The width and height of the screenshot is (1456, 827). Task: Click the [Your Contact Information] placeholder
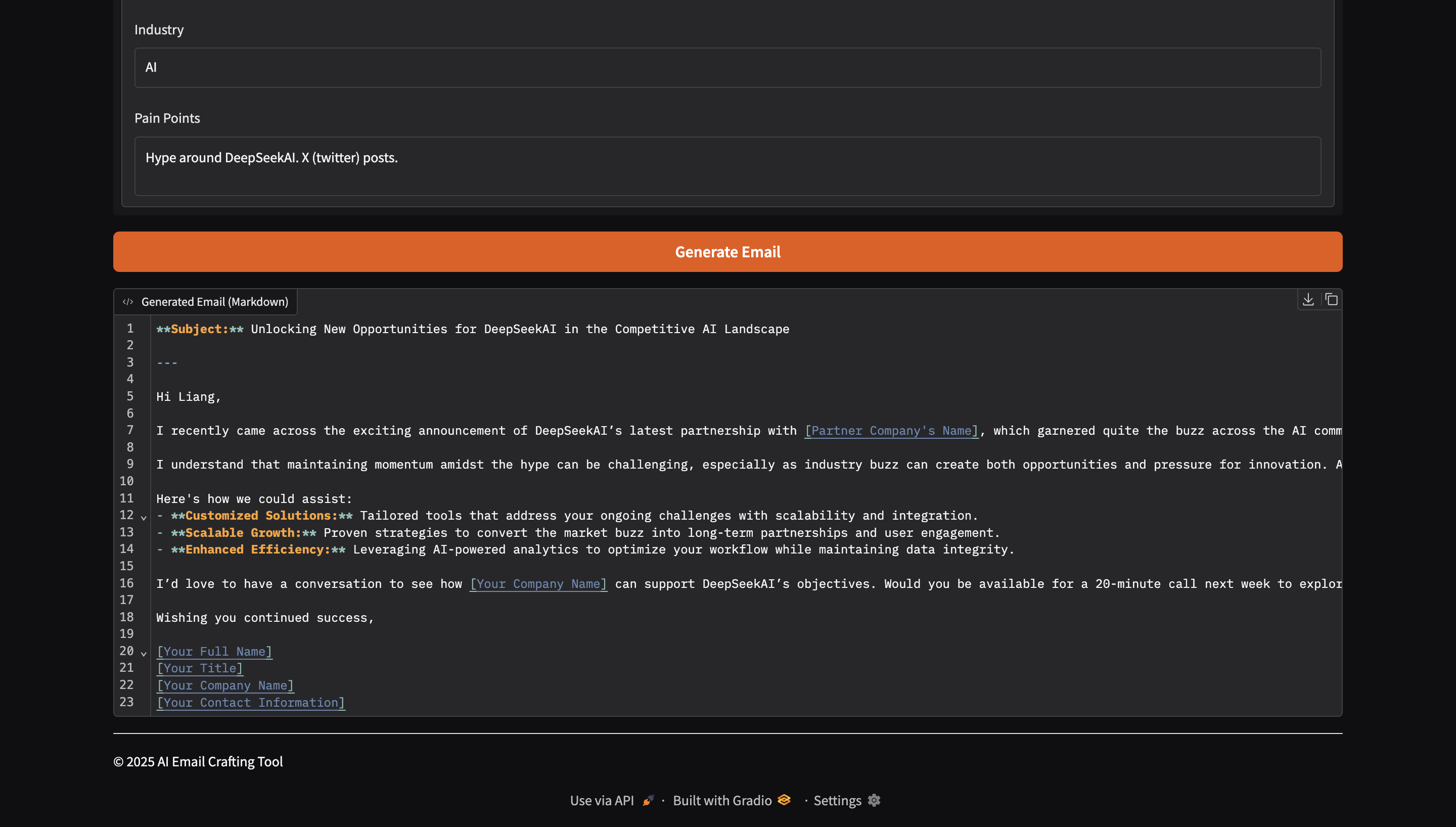point(251,702)
